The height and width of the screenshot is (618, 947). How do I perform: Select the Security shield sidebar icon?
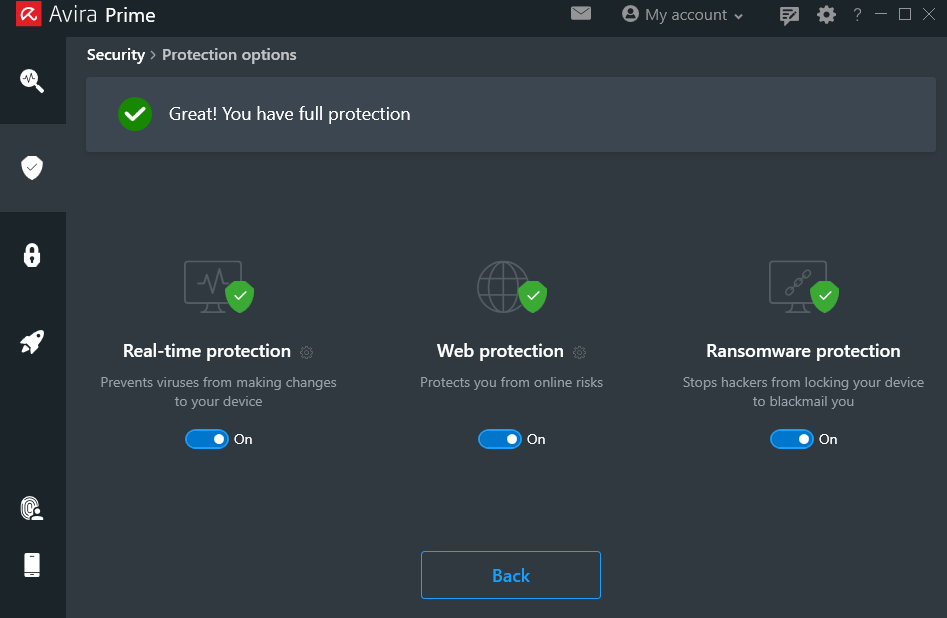tap(32, 168)
